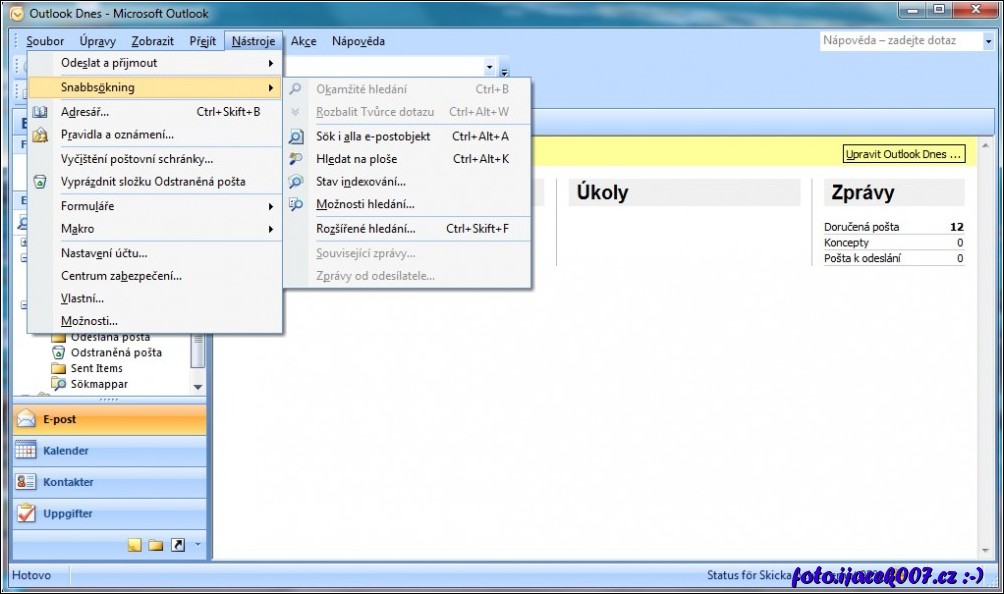The image size is (1004, 594).
Task: Open the Doručená pošta link under Zprávy
Action: click(861, 227)
